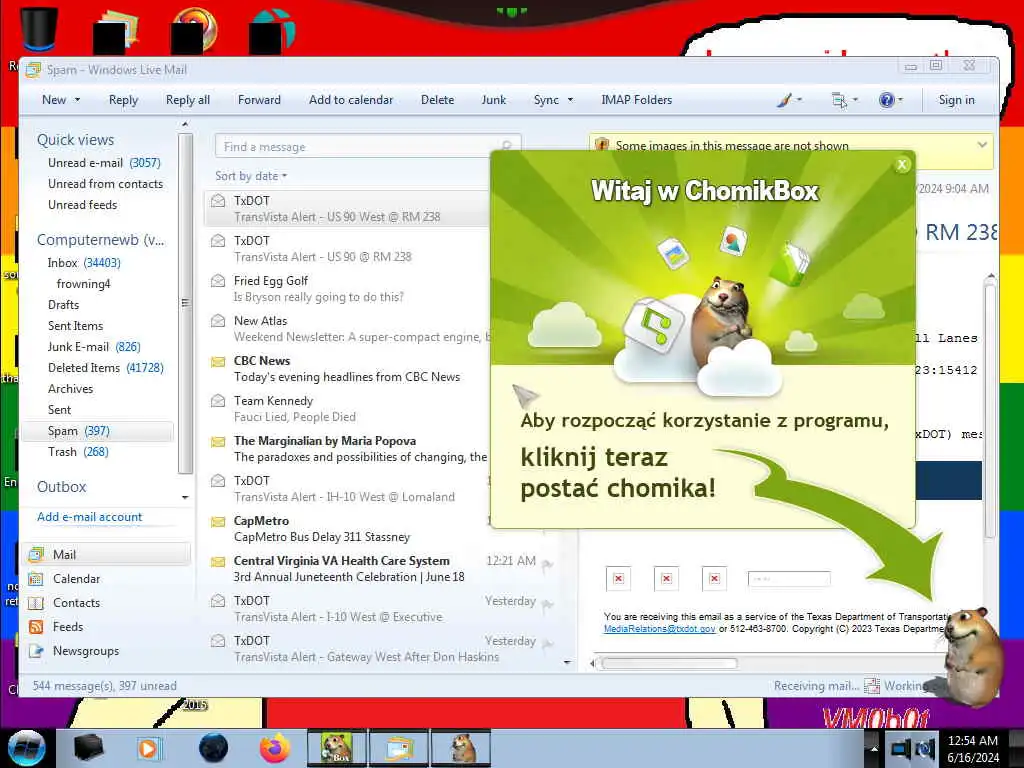Switch to Mail view
1024x768 pixels.
point(108,554)
